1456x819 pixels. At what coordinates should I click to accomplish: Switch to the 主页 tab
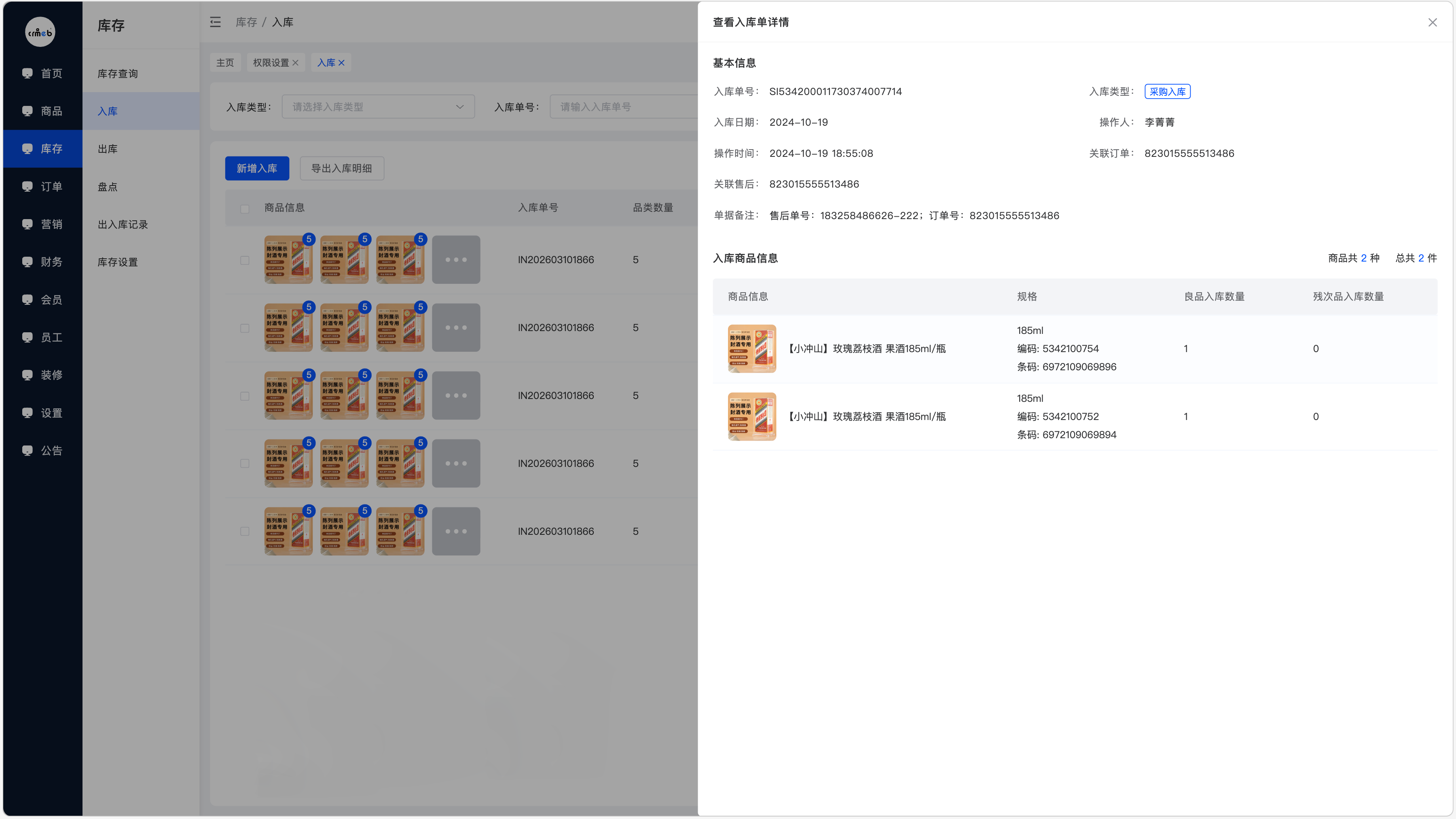coord(225,63)
